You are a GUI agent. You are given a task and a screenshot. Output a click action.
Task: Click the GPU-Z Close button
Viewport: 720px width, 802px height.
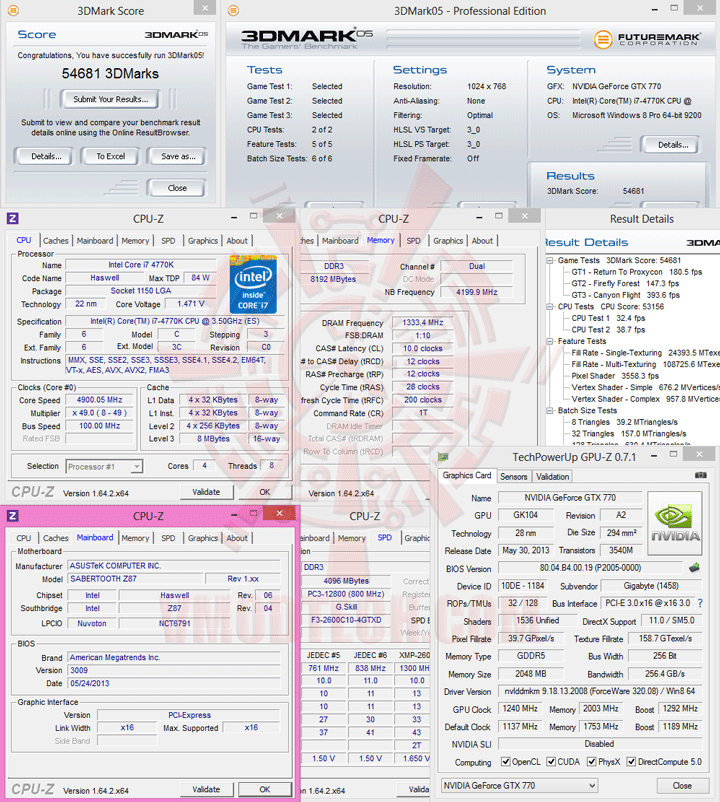point(682,786)
